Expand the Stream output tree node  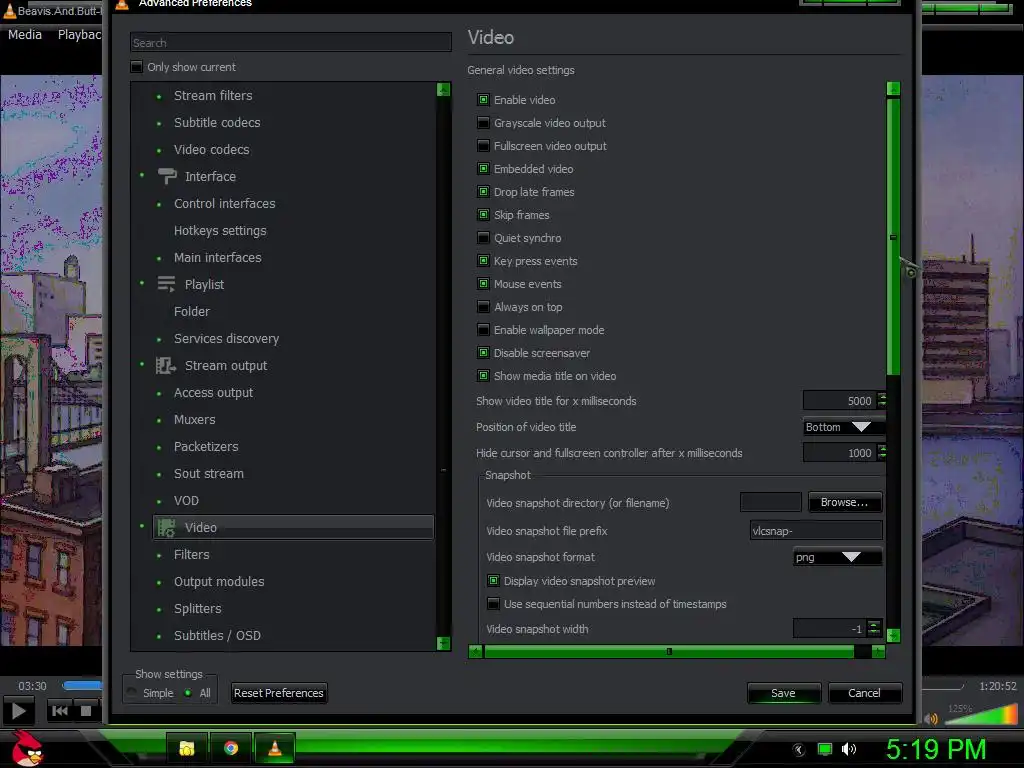(x=142, y=364)
